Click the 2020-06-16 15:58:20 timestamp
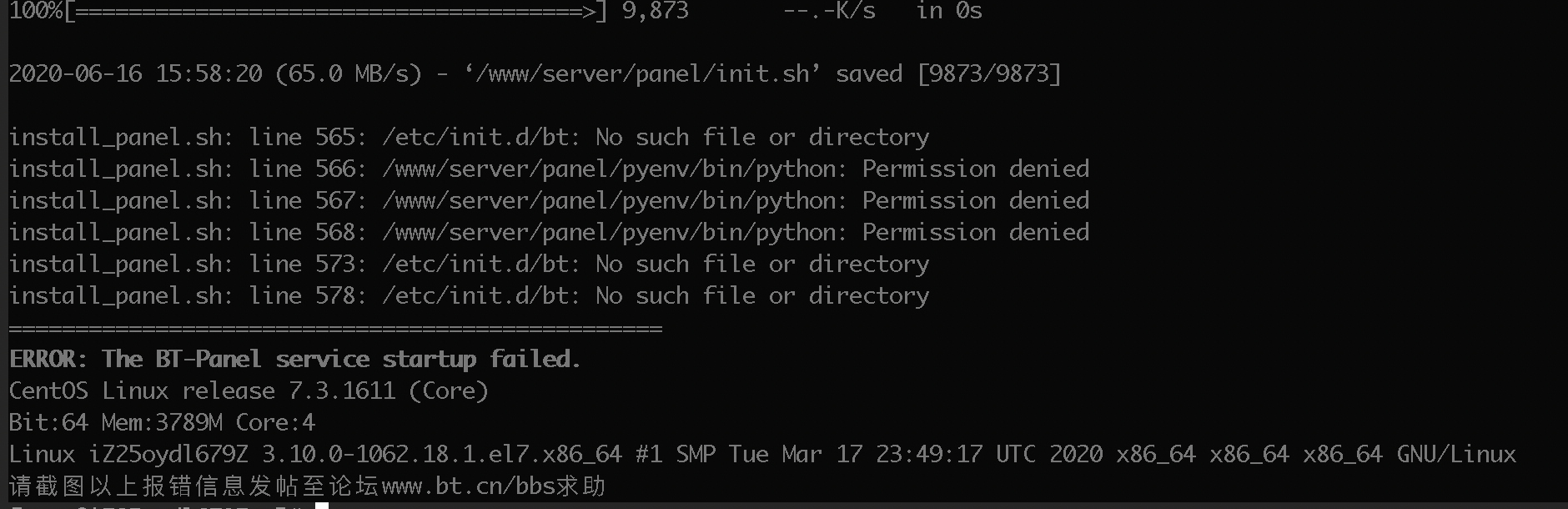The height and width of the screenshot is (509, 1568). [135, 74]
